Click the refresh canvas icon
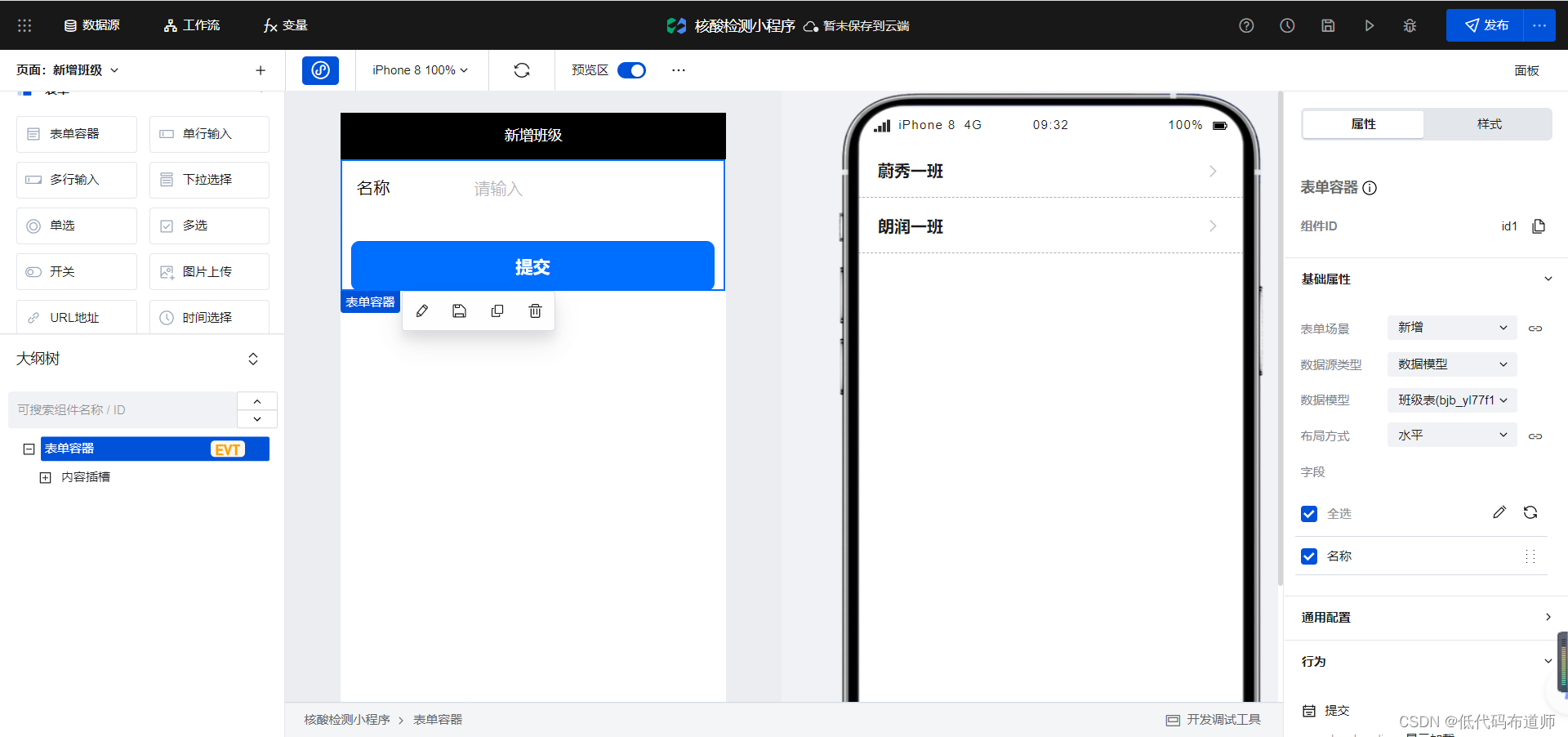Screen dimensions: 1568x737 [522, 70]
